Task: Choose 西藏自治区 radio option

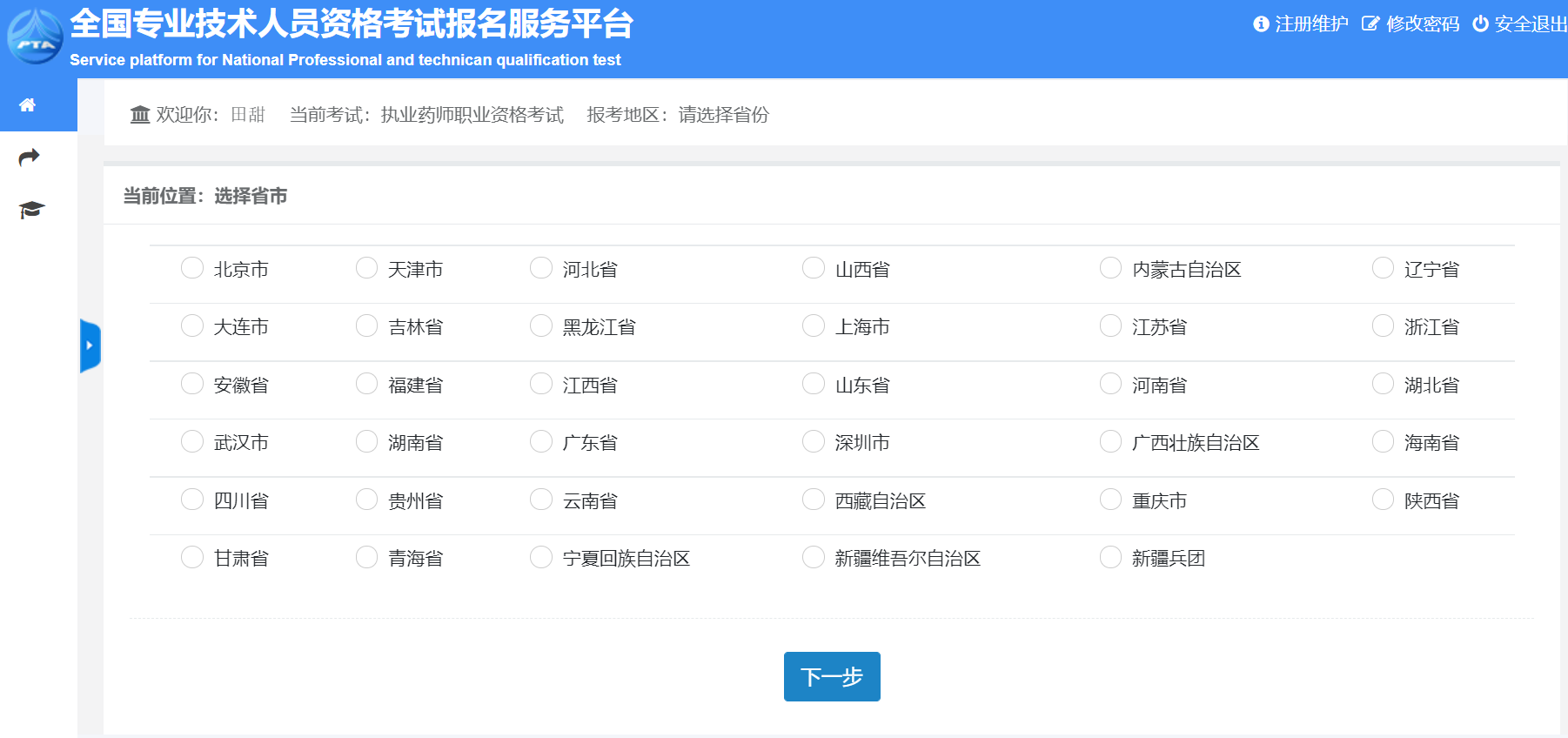Action: pos(814,500)
